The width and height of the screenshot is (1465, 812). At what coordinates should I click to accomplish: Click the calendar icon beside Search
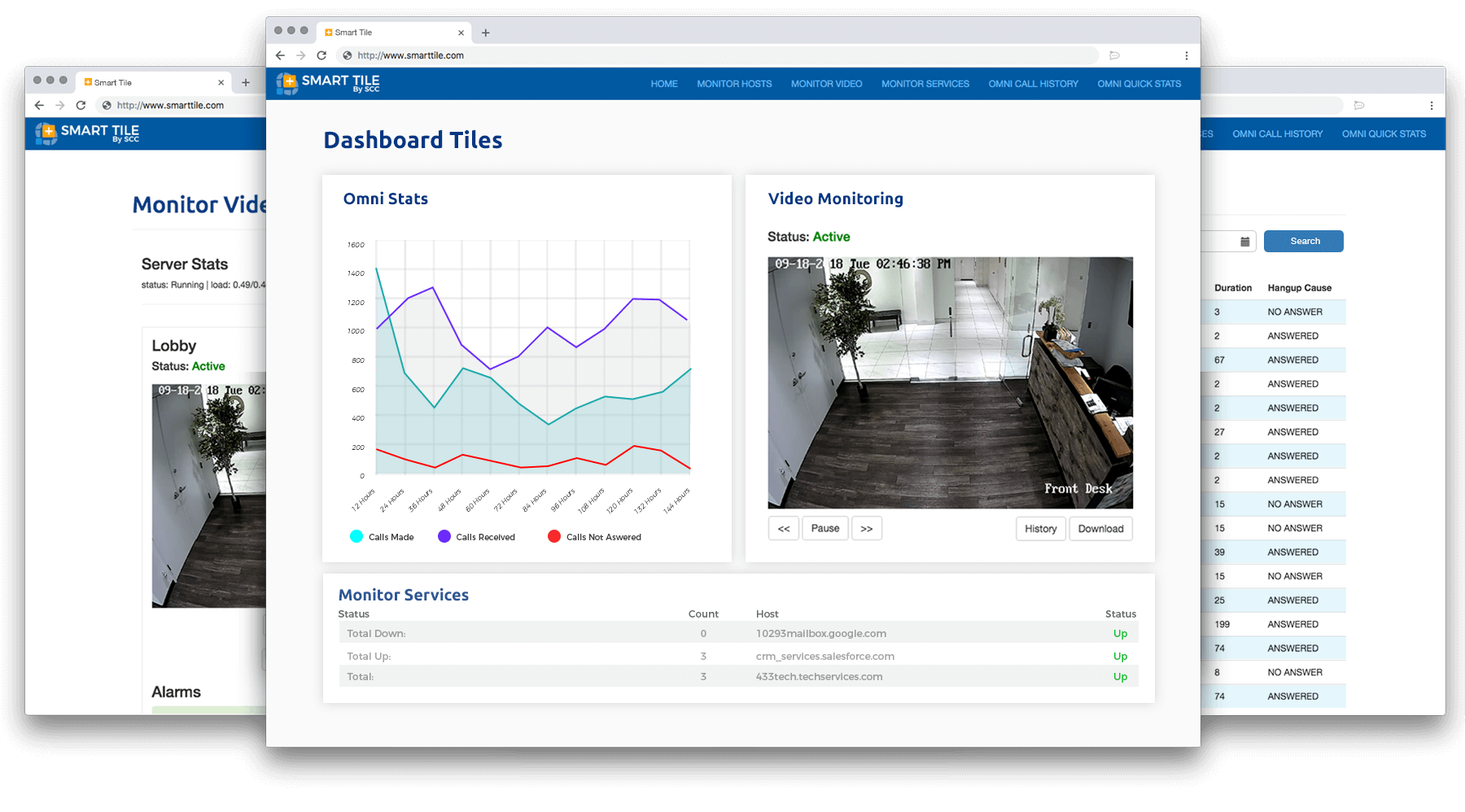point(1244,242)
